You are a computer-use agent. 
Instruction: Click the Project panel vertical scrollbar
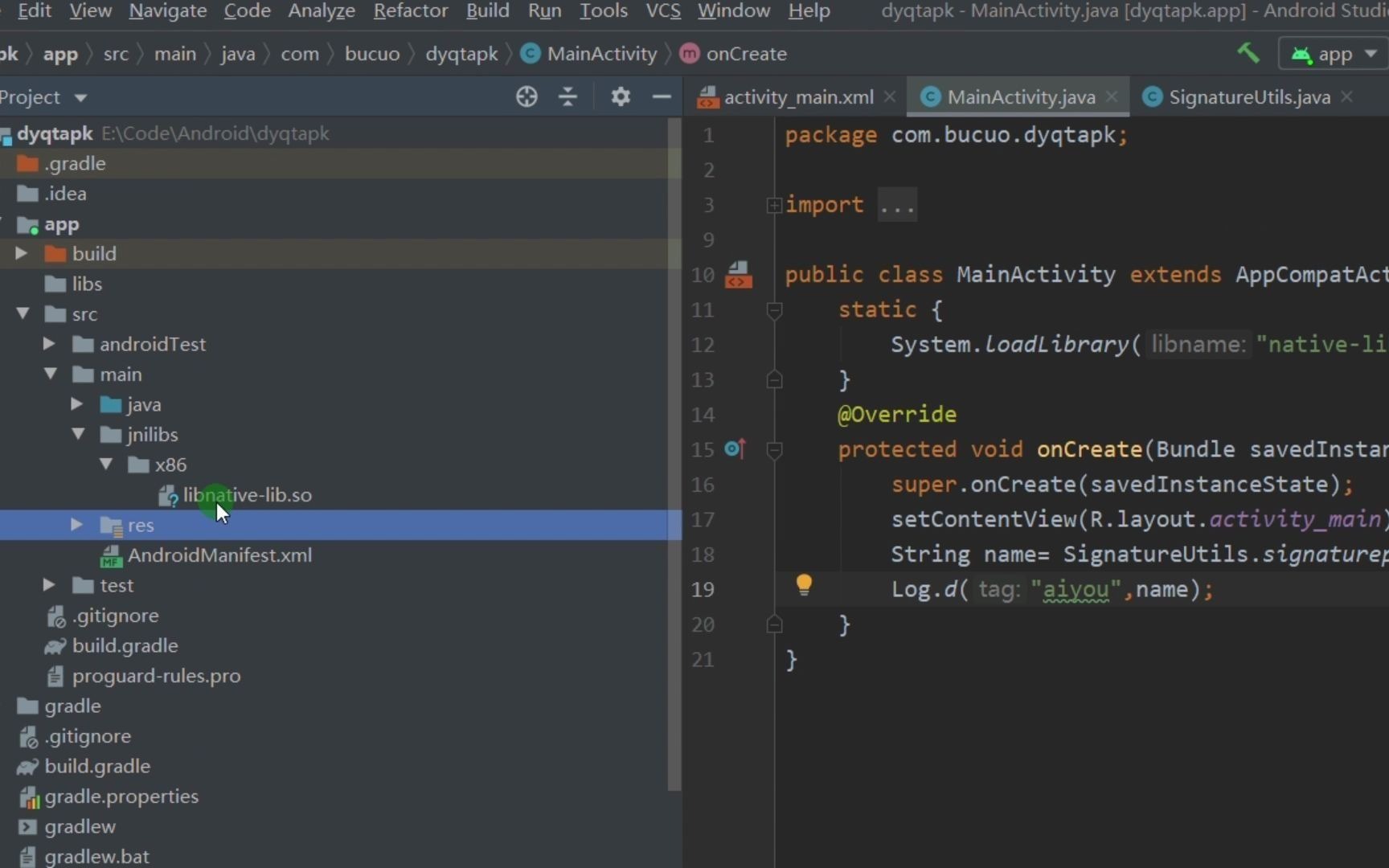[674, 454]
